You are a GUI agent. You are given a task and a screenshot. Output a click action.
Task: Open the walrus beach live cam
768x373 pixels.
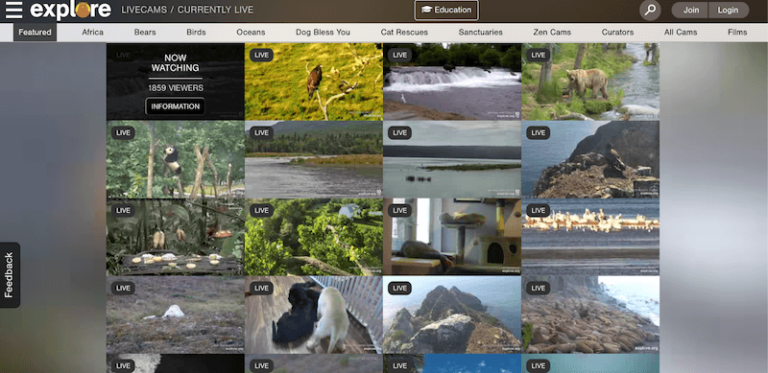click(x=590, y=314)
